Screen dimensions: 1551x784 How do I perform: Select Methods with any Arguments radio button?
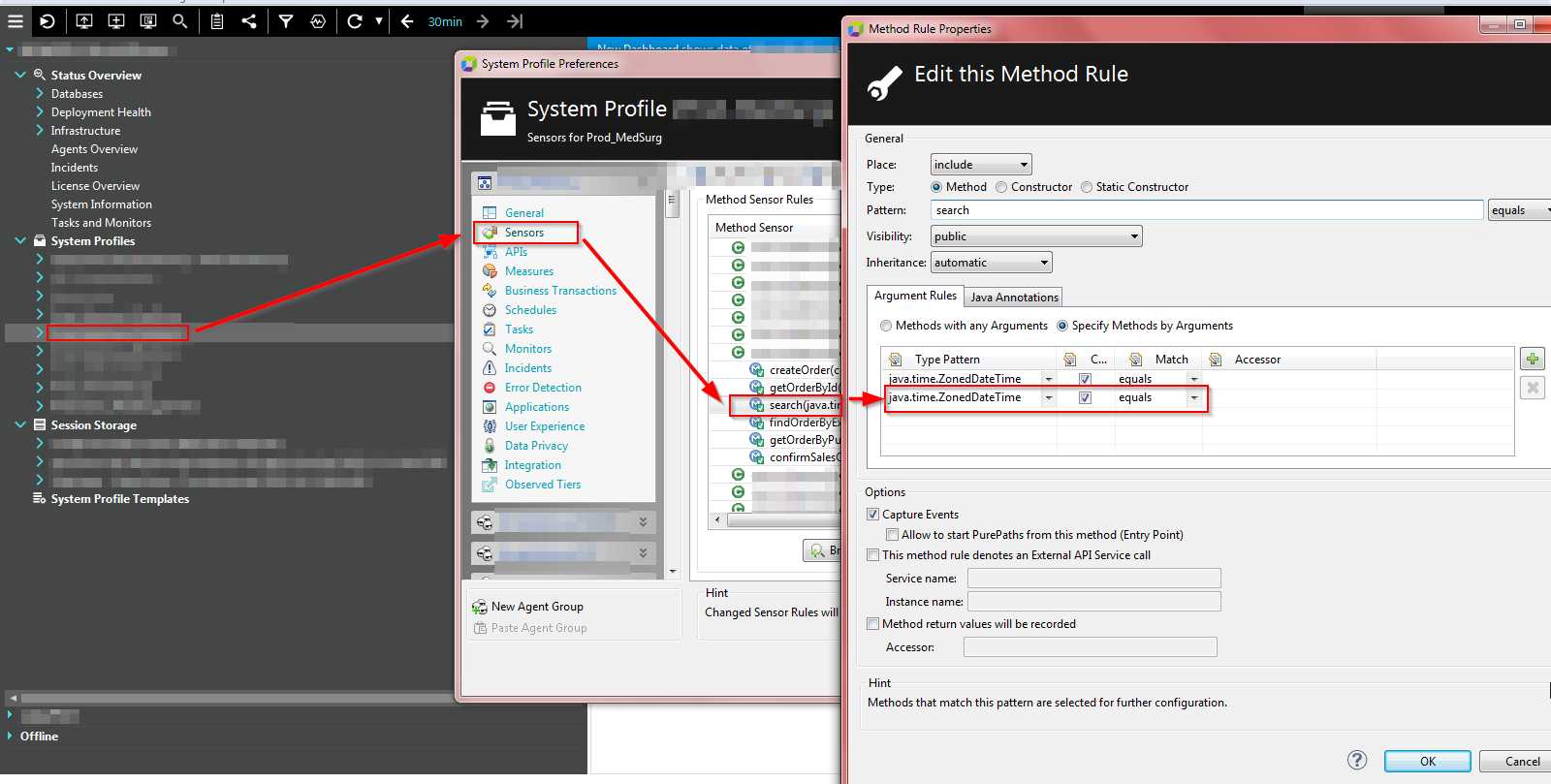coord(886,326)
